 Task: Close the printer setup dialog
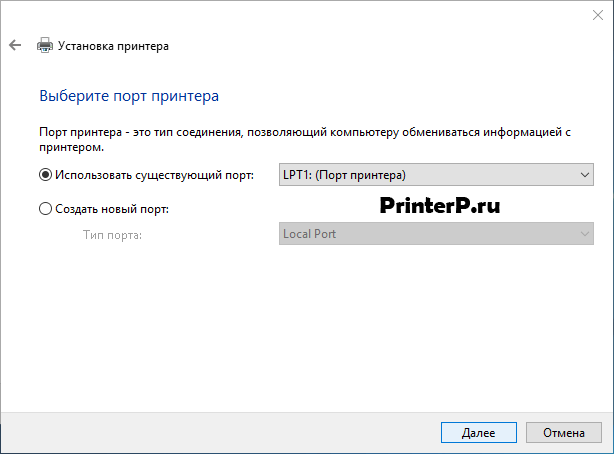point(598,15)
